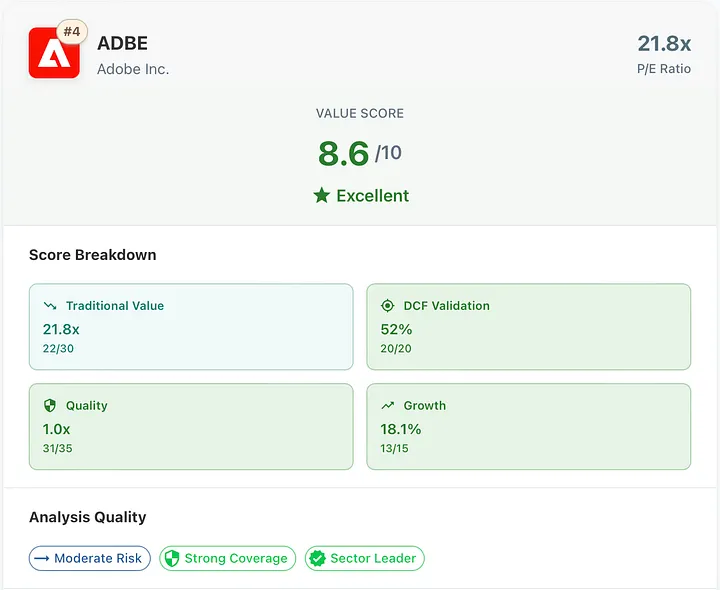The width and height of the screenshot is (720, 590).
Task: Click the shield icon in Strong Coverage
Action: 172,558
